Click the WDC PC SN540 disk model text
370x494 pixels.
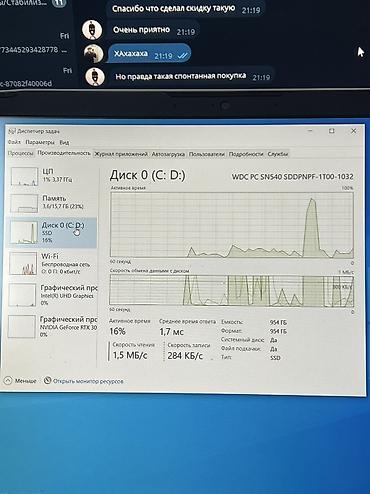pyautogui.click(x=293, y=177)
